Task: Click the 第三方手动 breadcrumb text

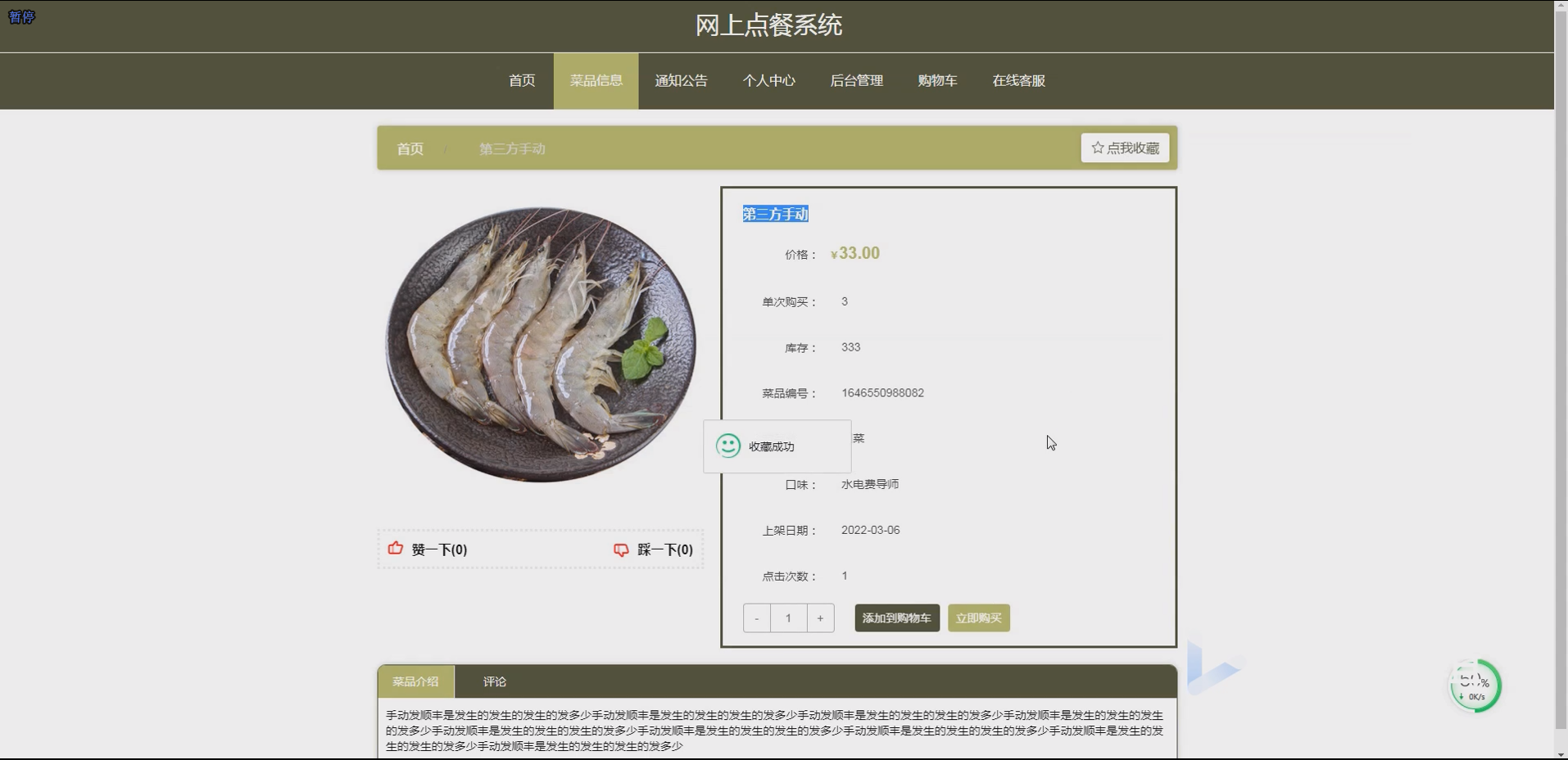Action: point(512,149)
